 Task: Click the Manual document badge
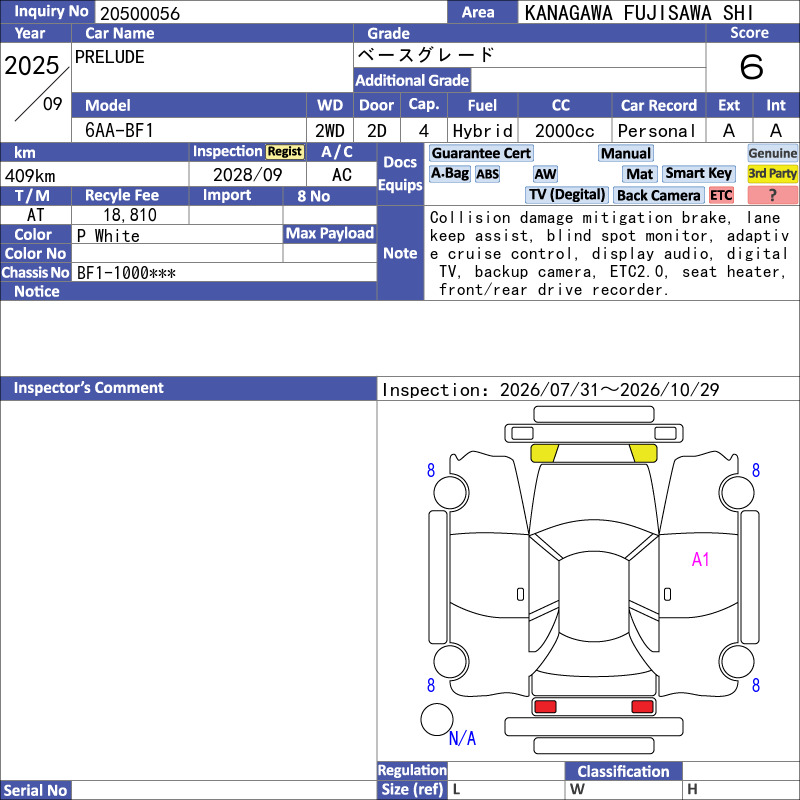point(626,153)
